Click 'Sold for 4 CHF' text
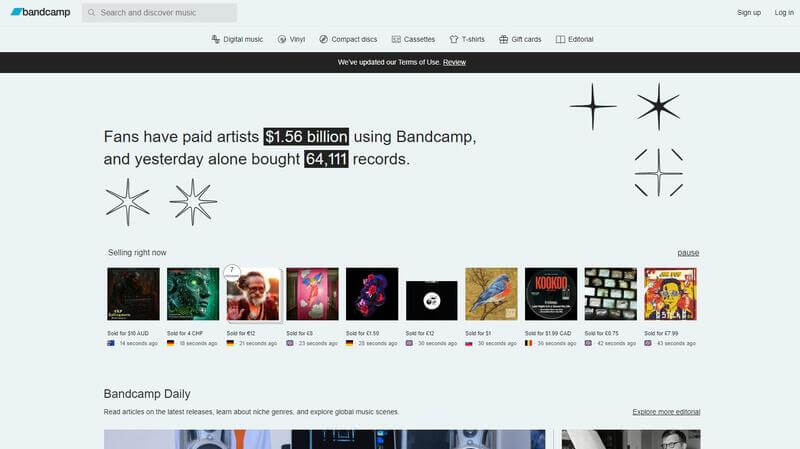Image resolution: width=800 pixels, height=449 pixels. click(x=185, y=333)
